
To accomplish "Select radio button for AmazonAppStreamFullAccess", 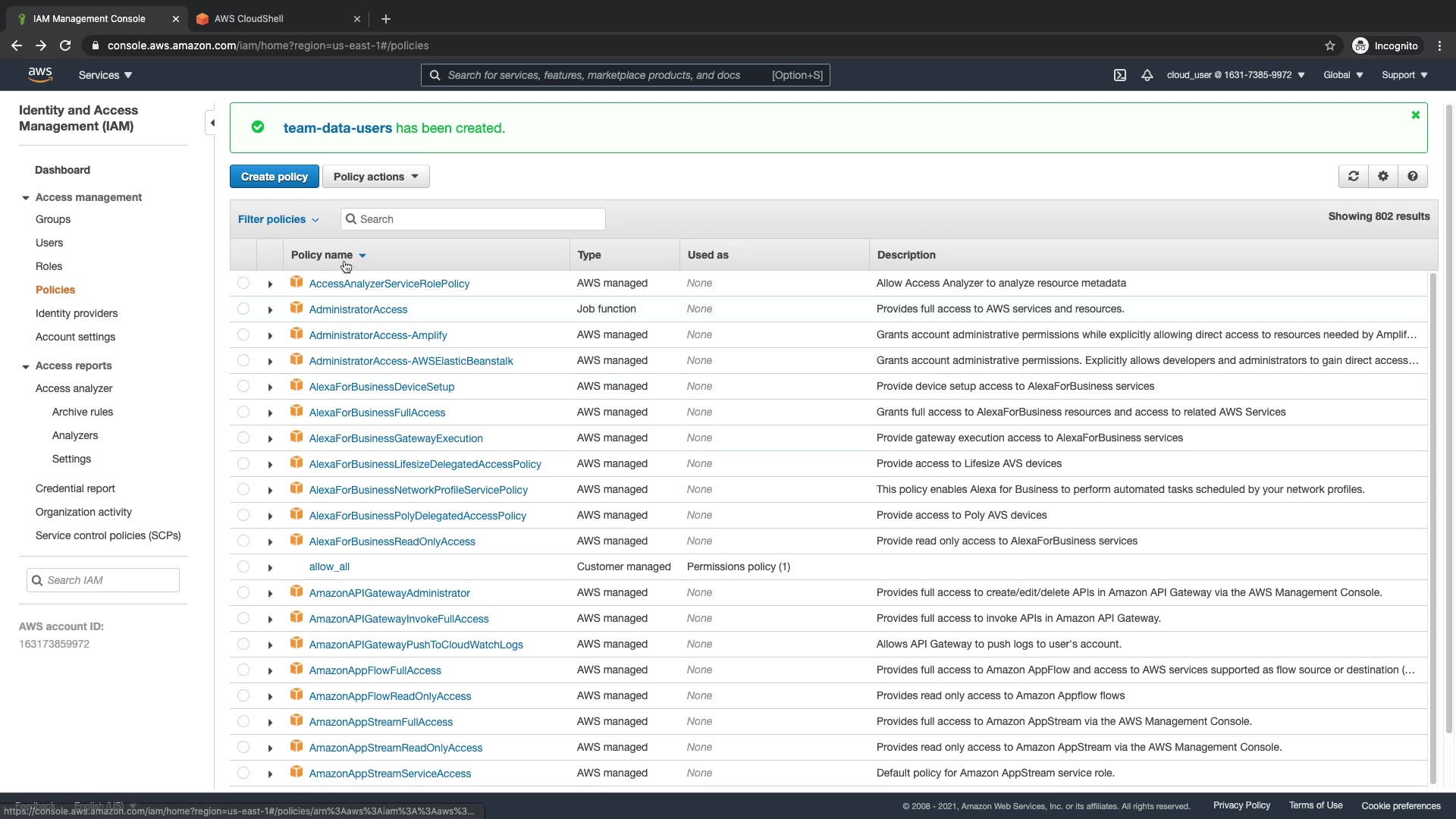I will pyautogui.click(x=243, y=721).
